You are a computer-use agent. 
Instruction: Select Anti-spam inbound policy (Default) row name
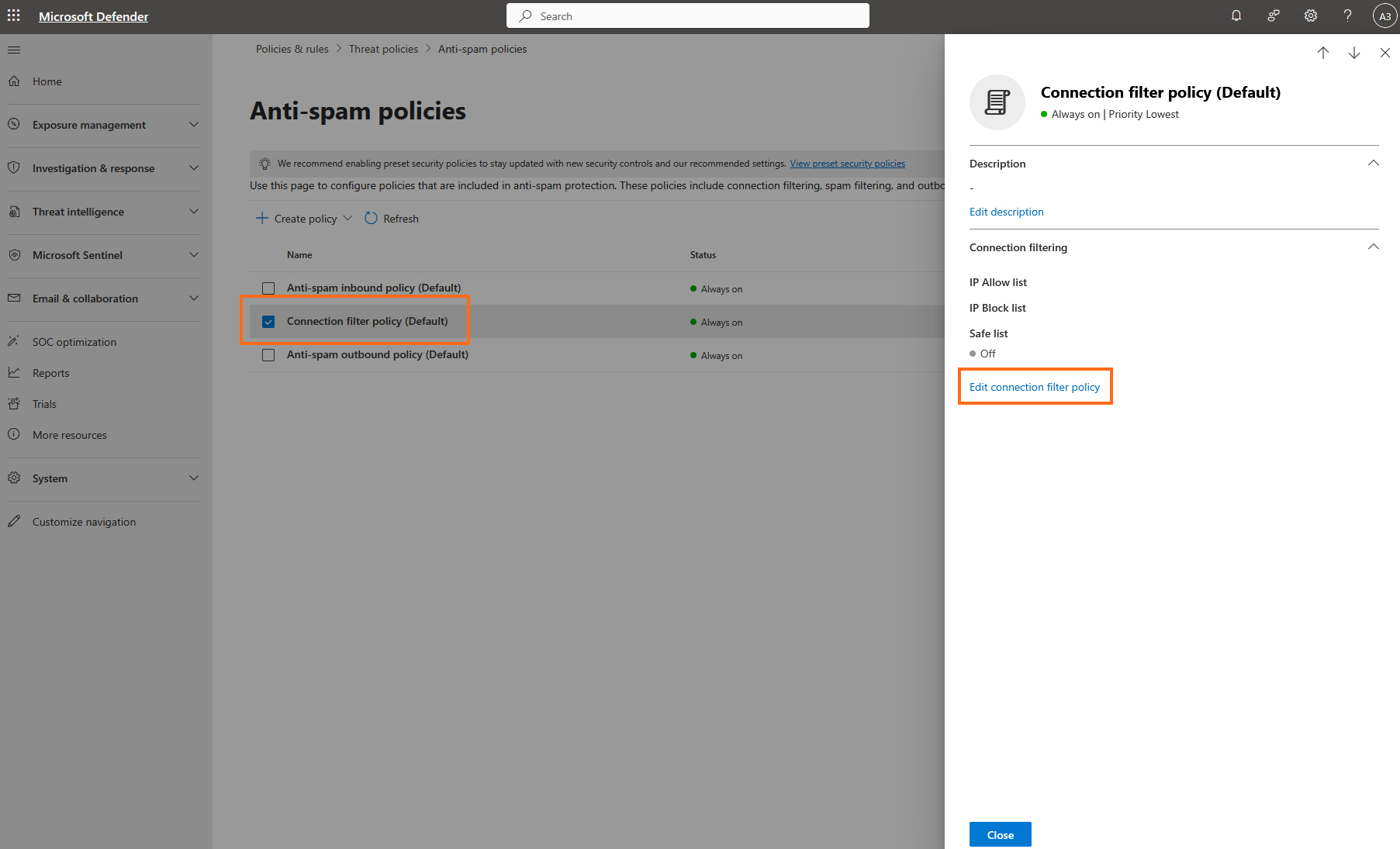[x=374, y=288]
